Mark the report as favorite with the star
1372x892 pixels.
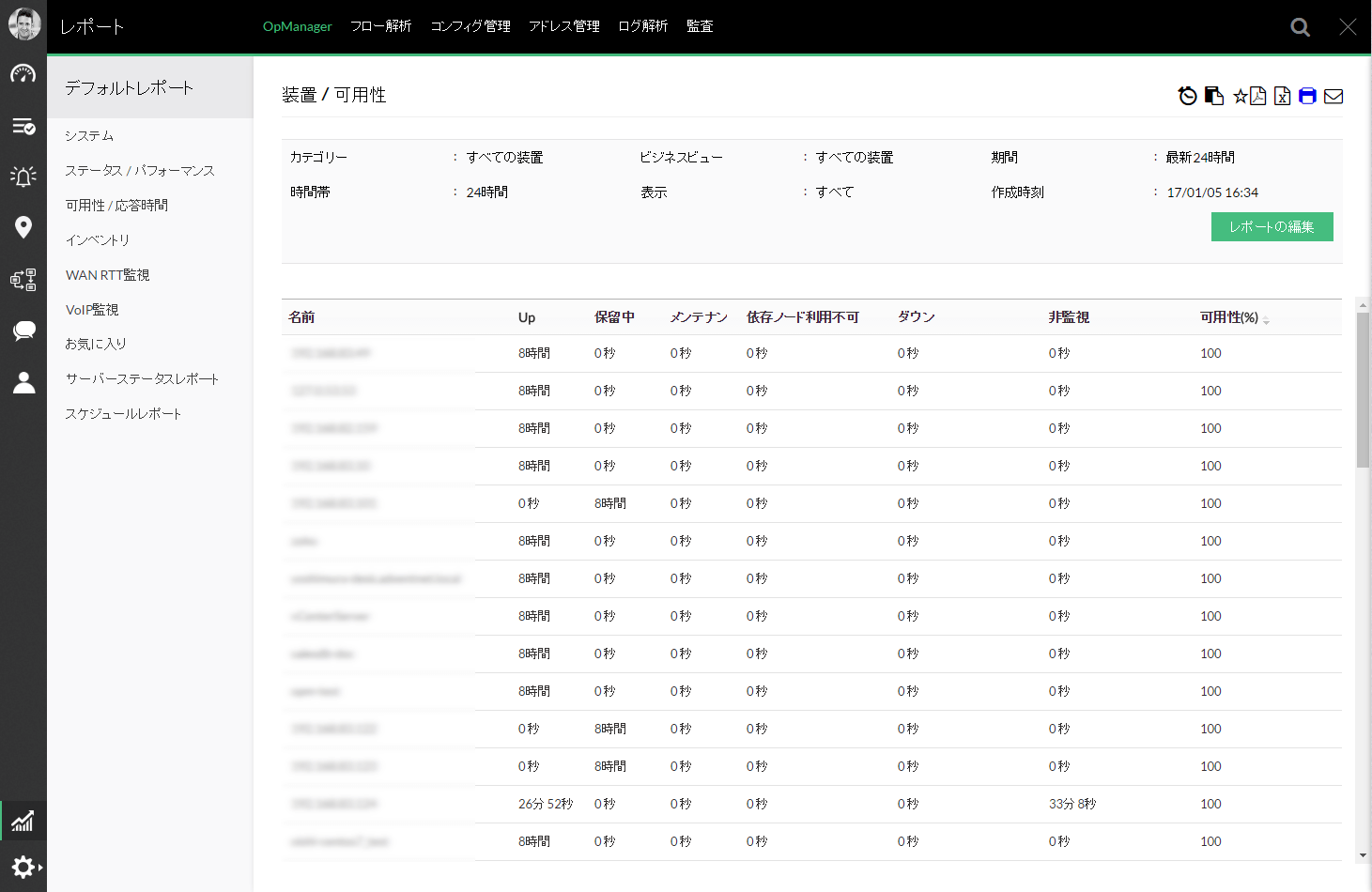[x=1240, y=95]
